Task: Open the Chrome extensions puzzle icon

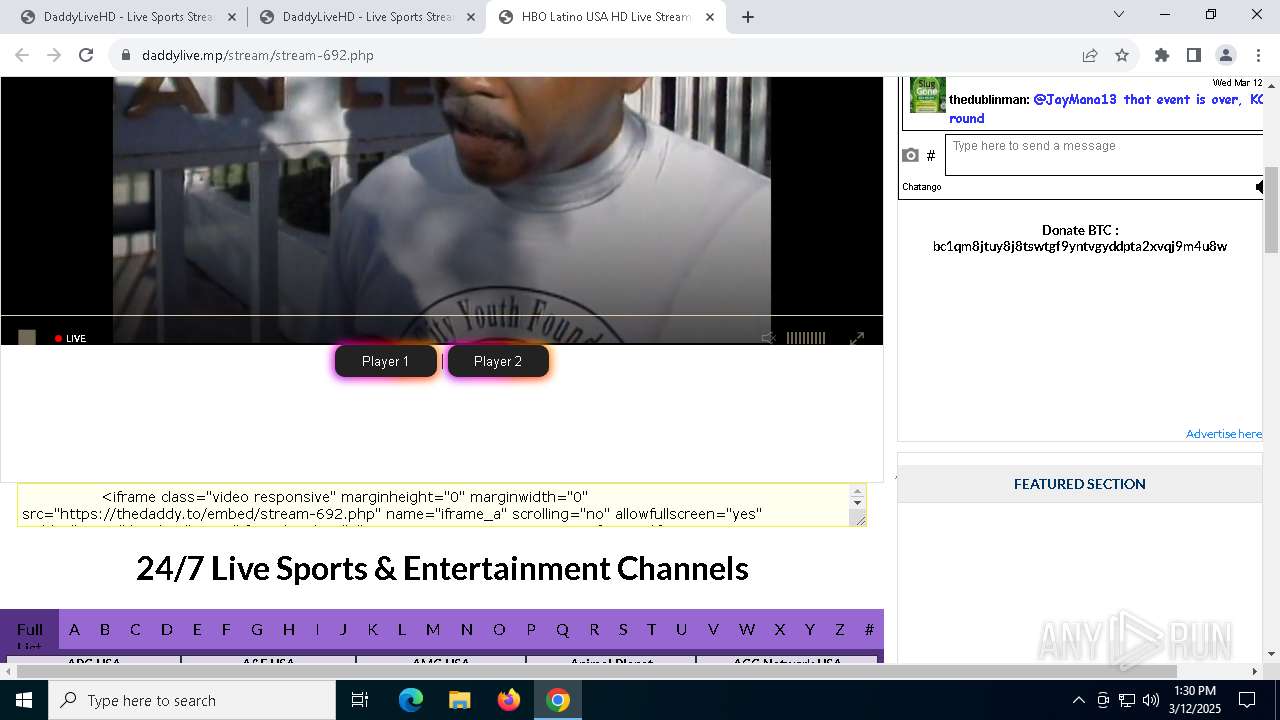Action: [1161, 55]
